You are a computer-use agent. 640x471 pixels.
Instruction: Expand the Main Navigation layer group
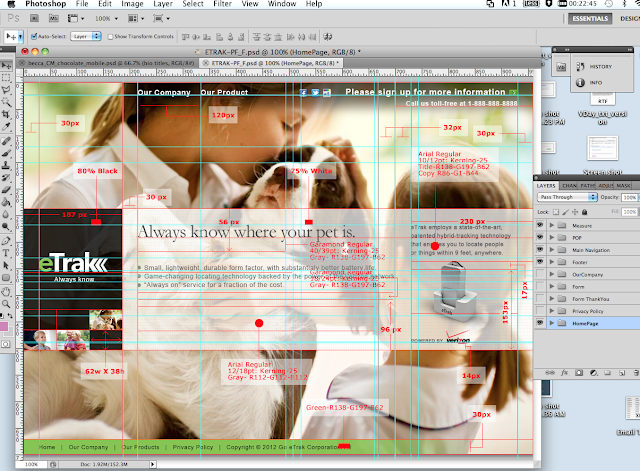552,249
